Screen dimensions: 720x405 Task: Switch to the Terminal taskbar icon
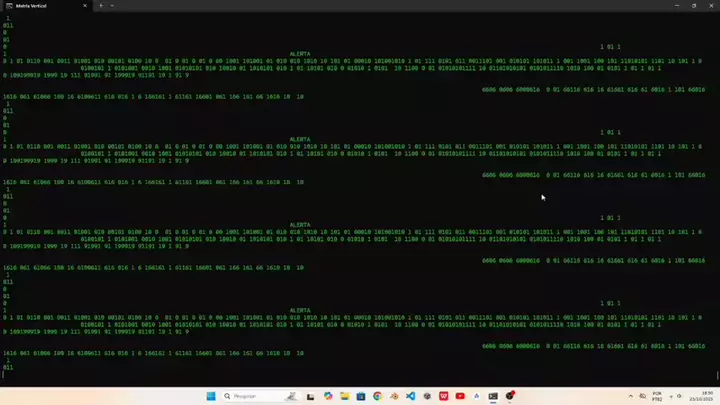click(493, 396)
